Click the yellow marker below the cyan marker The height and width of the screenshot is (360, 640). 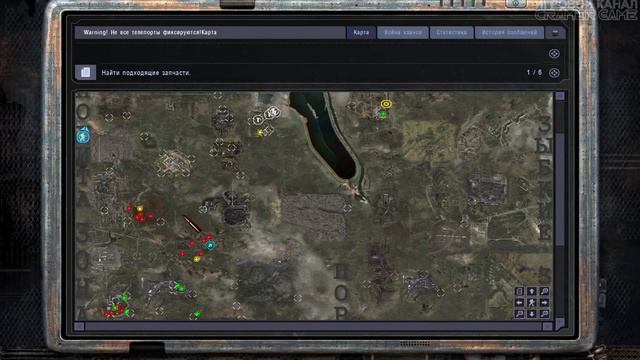click(197, 259)
